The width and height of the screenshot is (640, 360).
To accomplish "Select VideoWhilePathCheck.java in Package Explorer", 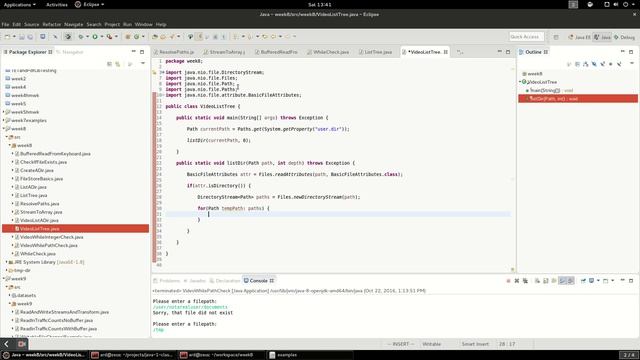I will tap(49, 245).
